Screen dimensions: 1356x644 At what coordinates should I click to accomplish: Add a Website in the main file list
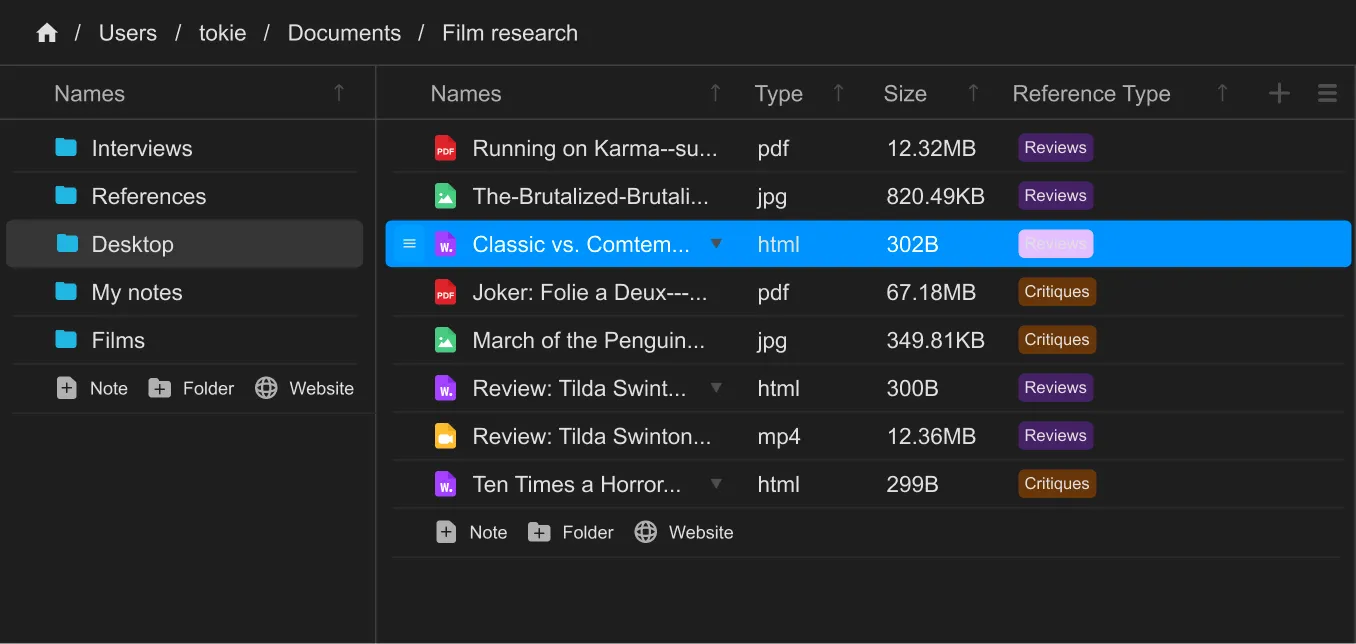(x=684, y=533)
